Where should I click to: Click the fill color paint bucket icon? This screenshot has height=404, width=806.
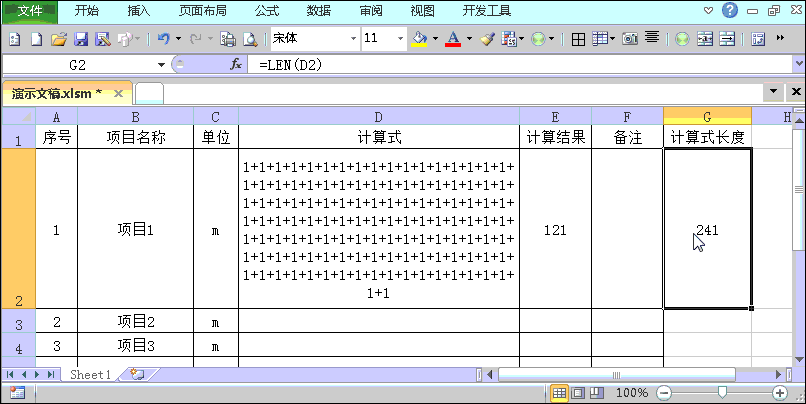coord(419,39)
